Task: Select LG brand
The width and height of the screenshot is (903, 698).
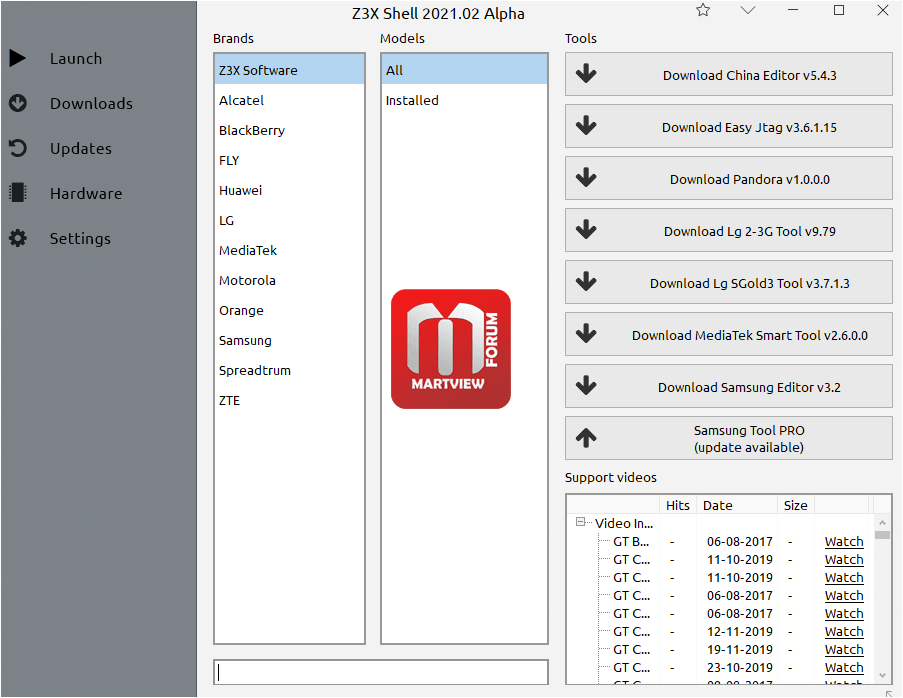Action: [x=289, y=220]
